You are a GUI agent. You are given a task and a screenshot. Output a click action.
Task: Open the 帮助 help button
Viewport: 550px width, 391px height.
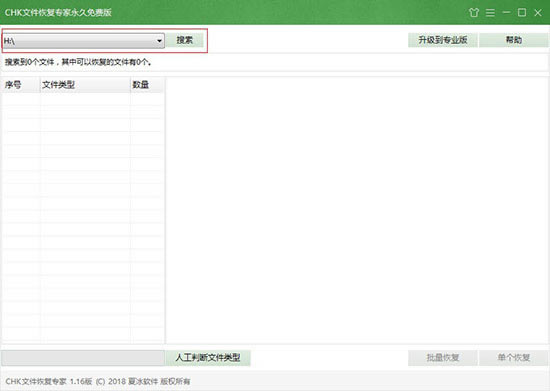point(514,40)
